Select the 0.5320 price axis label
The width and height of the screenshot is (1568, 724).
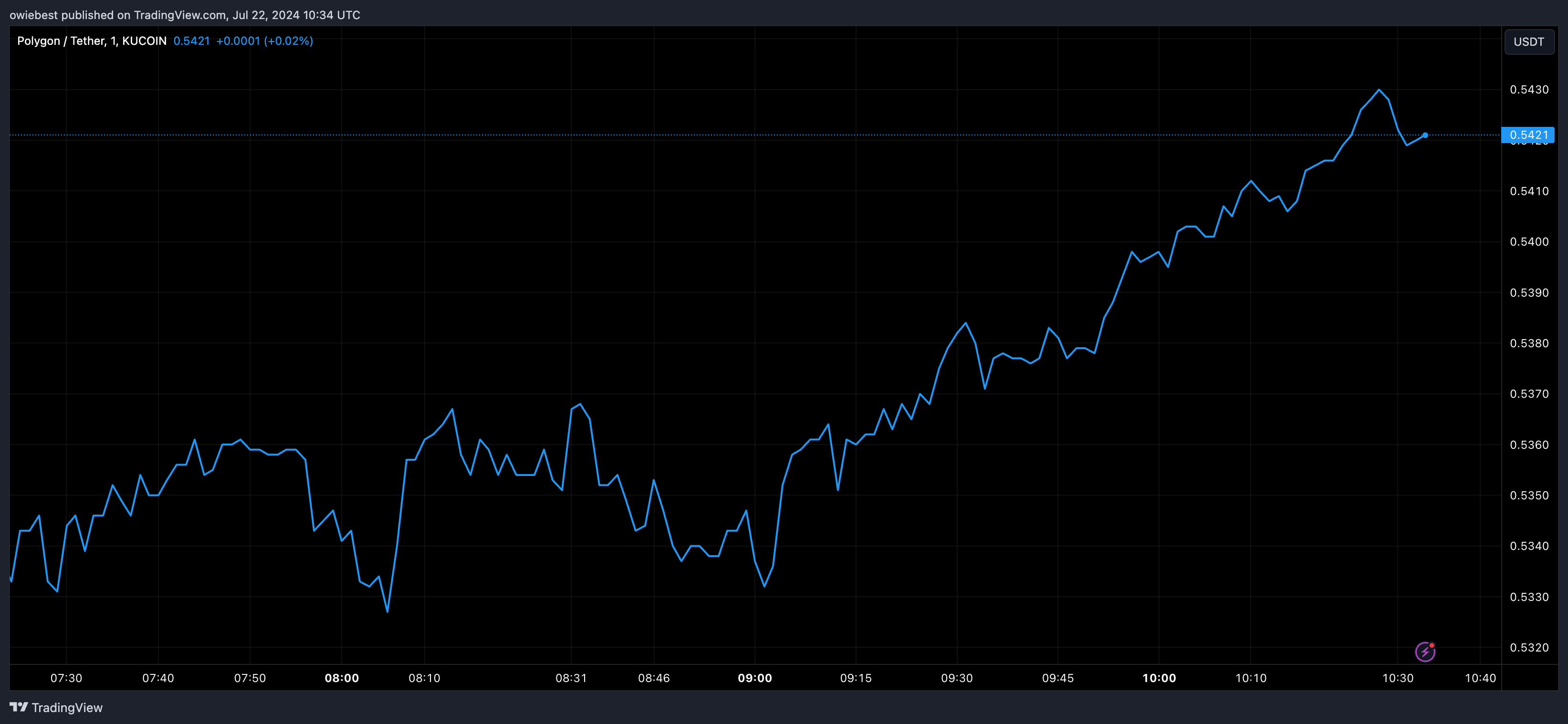pos(1529,647)
